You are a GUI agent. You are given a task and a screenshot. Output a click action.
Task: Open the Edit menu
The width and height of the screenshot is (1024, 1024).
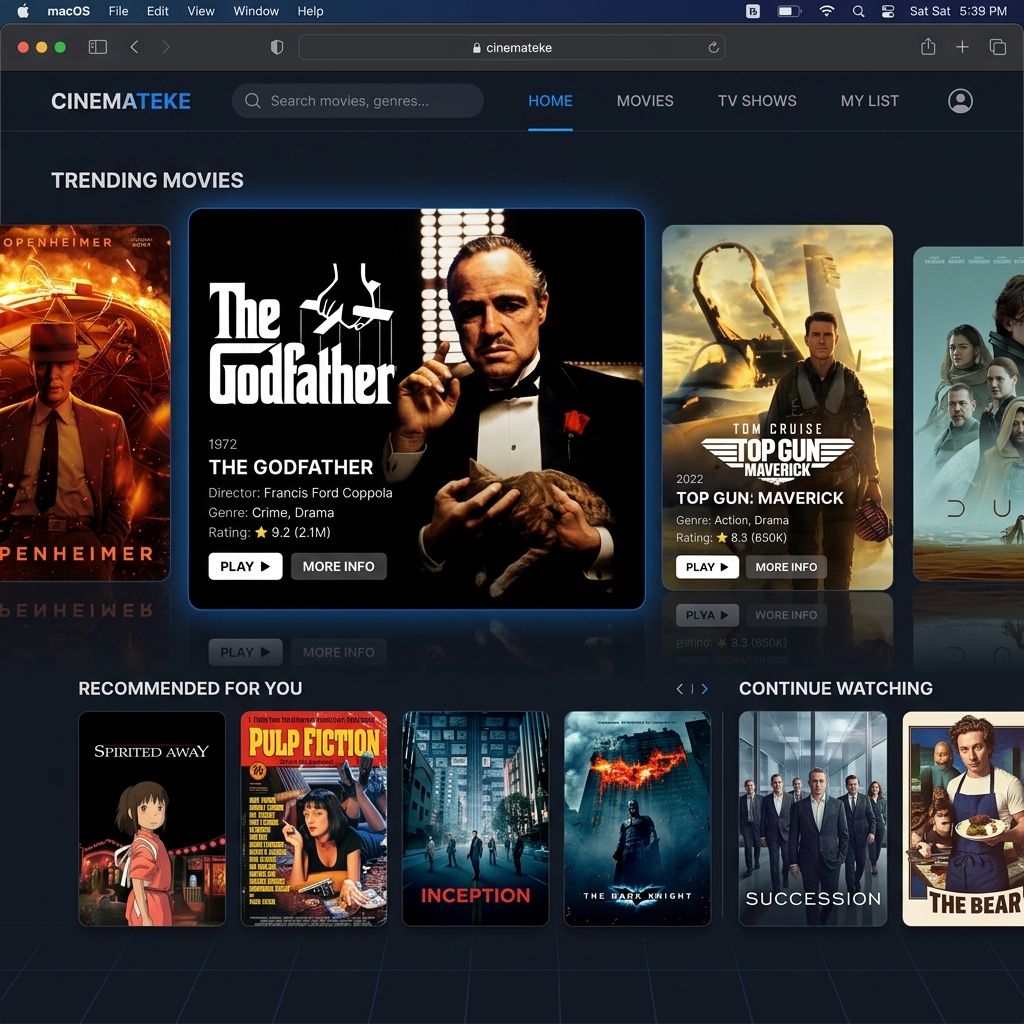[x=157, y=11]
